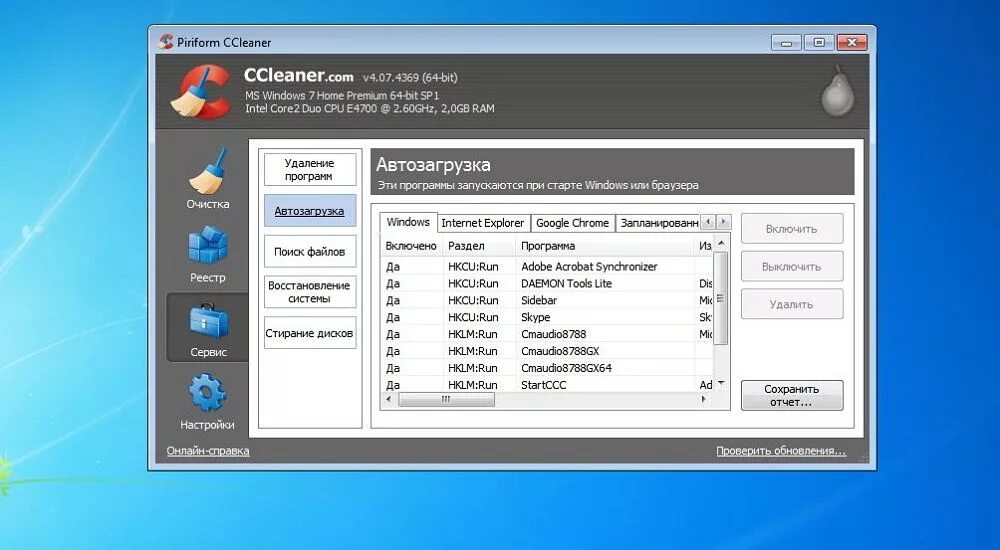
Task: Switch to the Internet Explorer tab
Action: point(483,223)
